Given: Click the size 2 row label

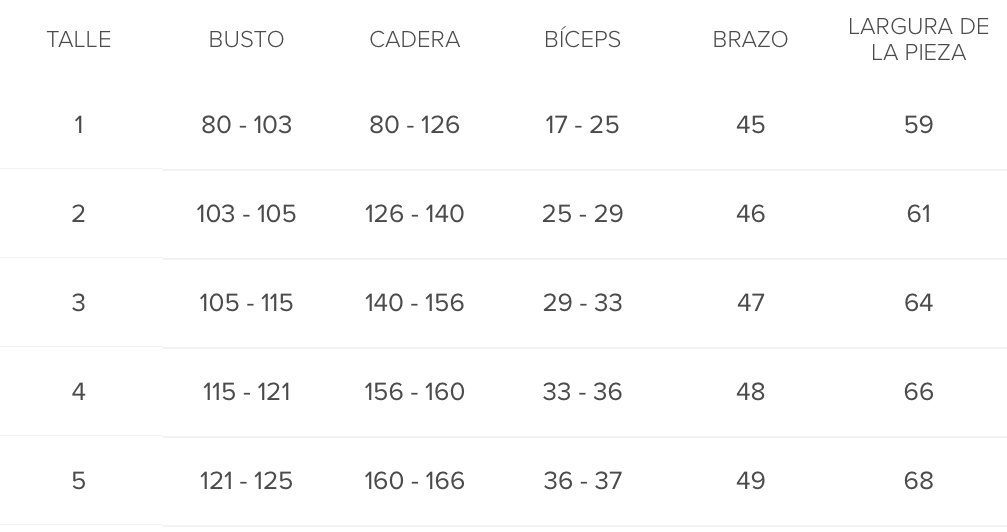Looking at the screenshot, I should (x=78, y=214).
